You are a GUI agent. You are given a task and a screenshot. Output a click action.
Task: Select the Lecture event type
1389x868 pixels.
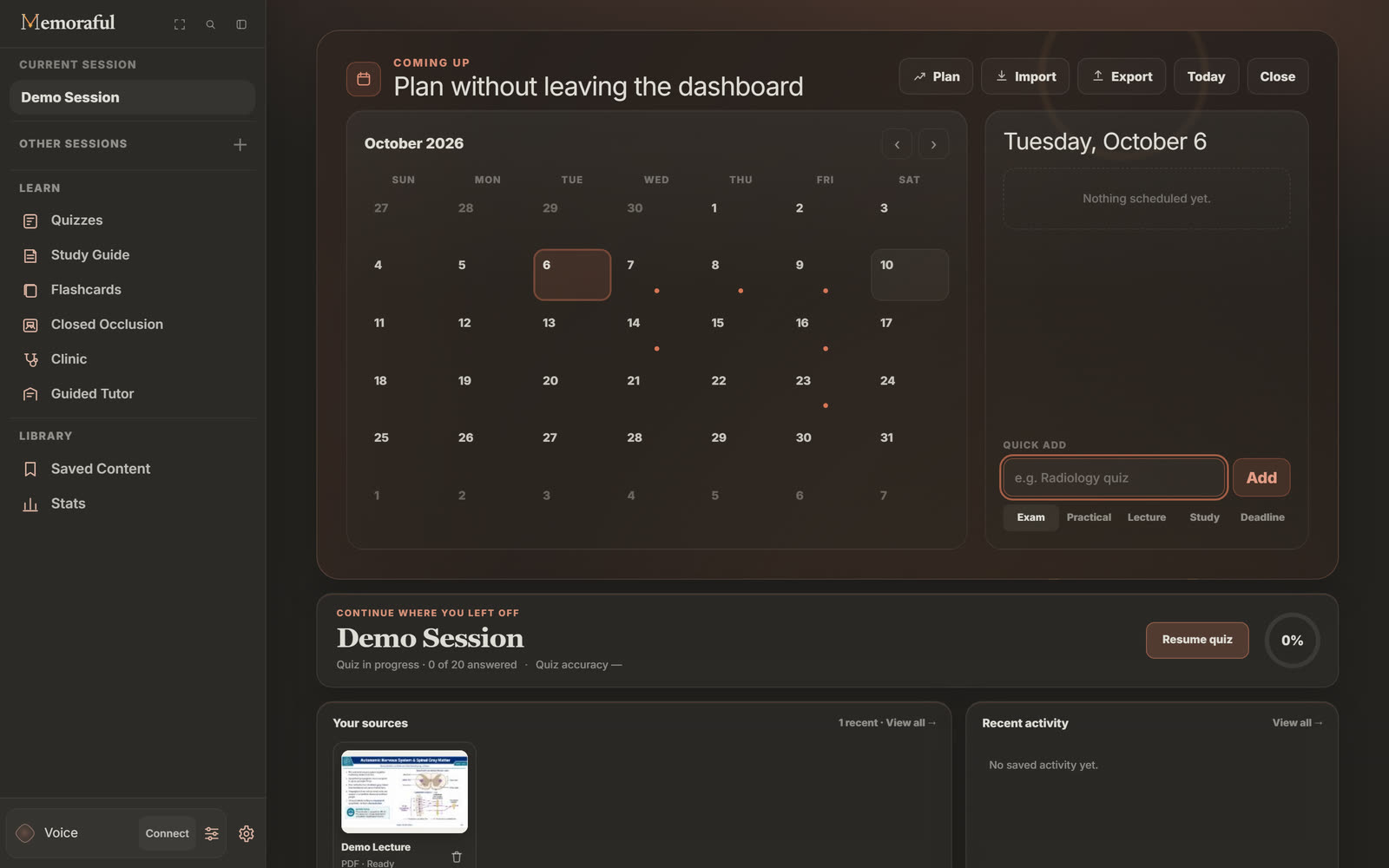[1147, 517]
